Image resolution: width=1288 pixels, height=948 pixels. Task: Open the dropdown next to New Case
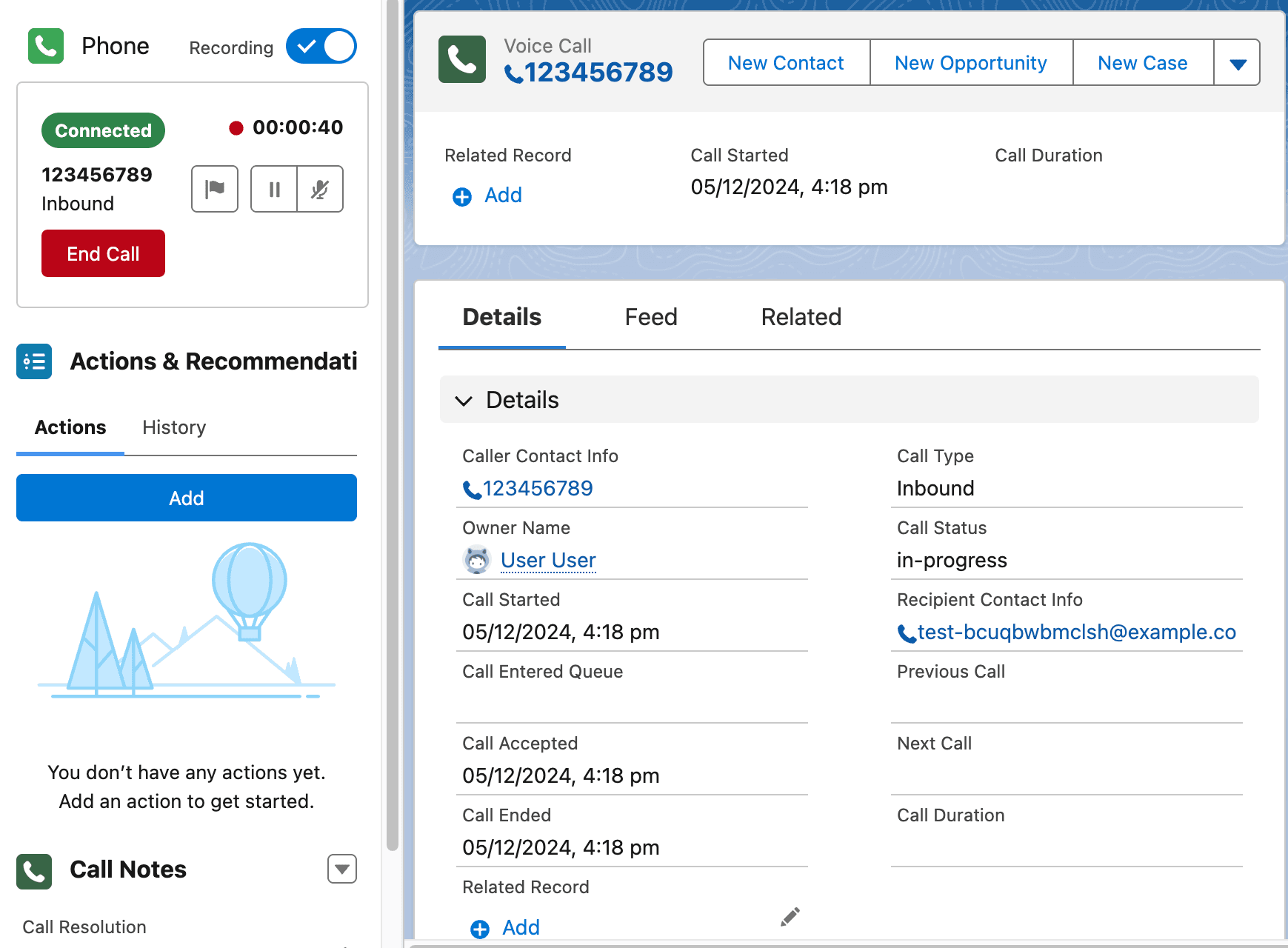[x=1237, y=63]
